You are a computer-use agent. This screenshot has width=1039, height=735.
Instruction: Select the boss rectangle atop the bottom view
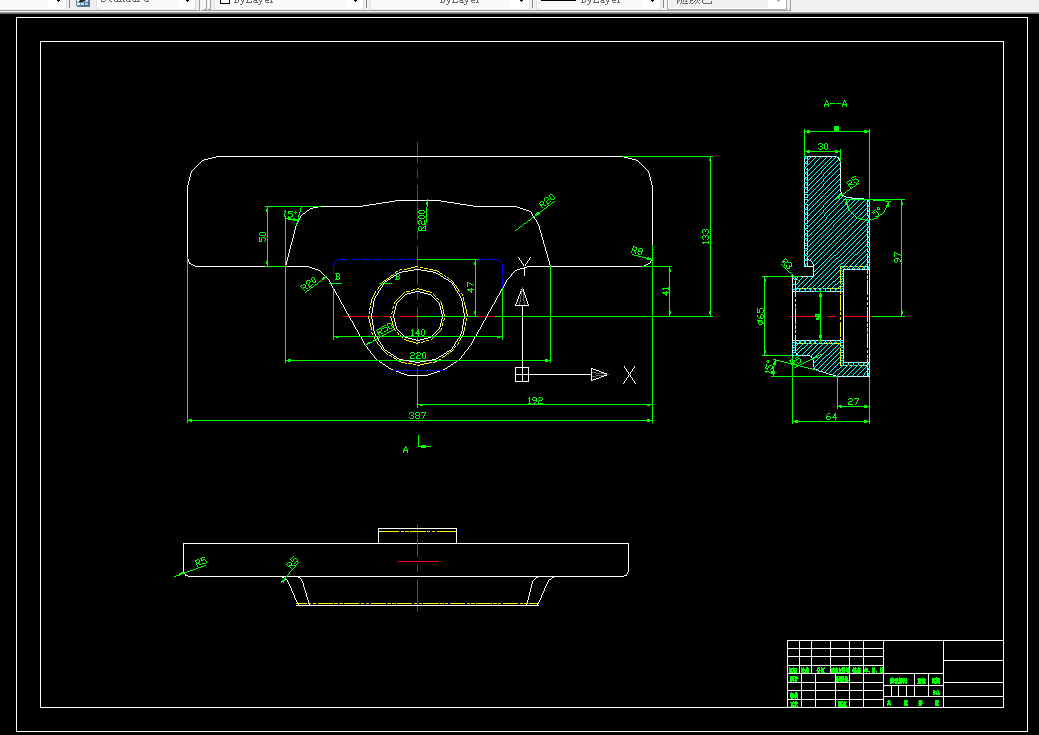(417, 536)
